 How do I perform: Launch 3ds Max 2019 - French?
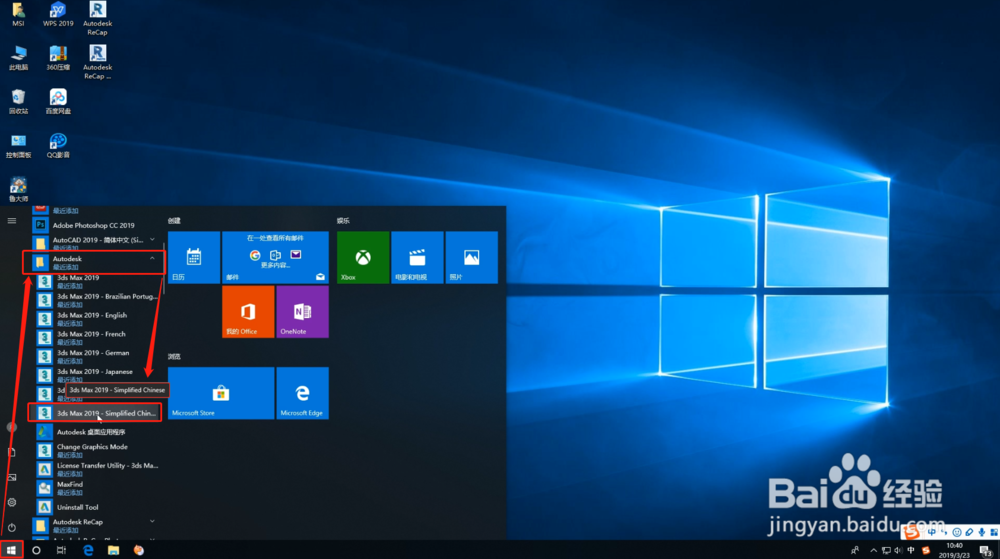tap(98, 337)
